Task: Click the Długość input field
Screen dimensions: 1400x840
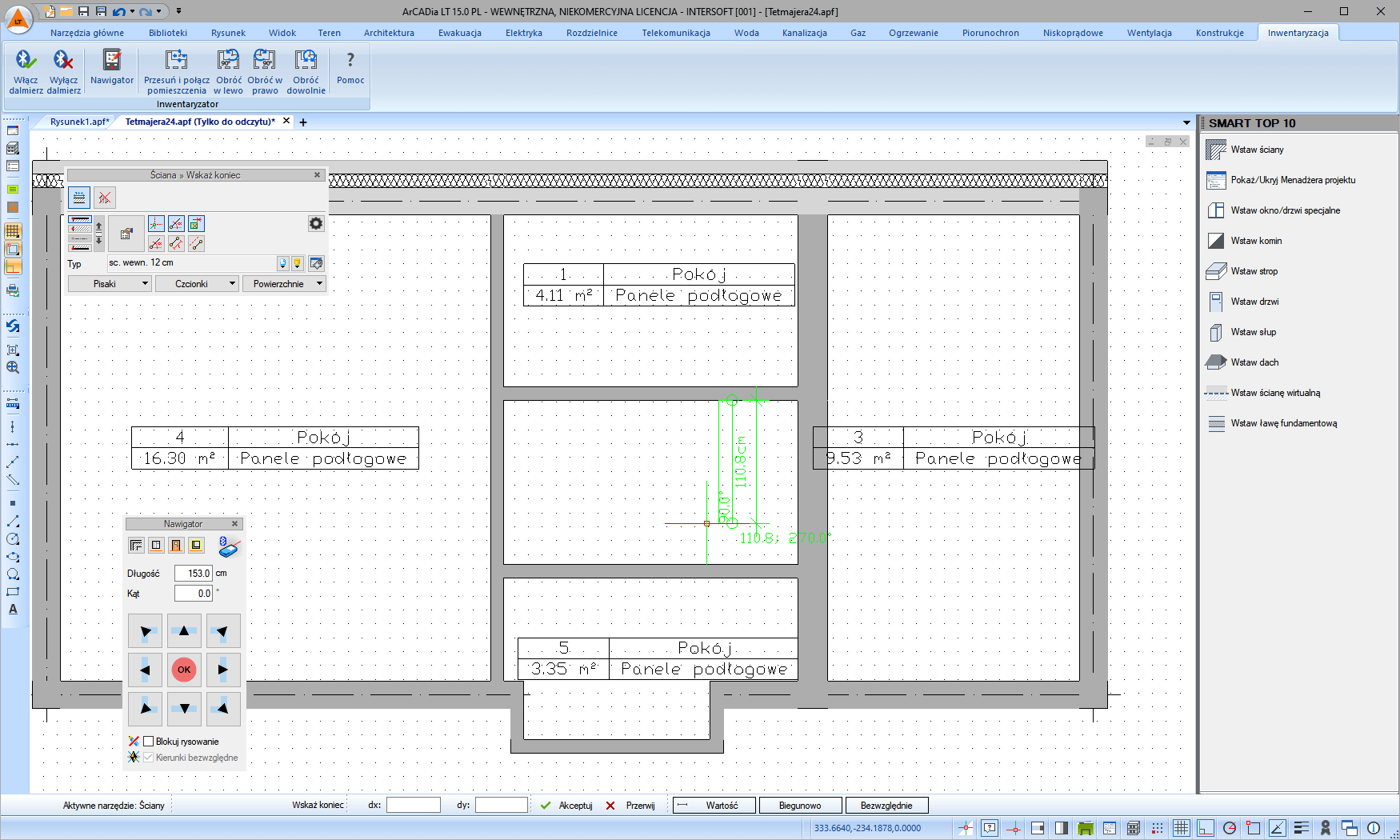Action: [x=194, y=574]
